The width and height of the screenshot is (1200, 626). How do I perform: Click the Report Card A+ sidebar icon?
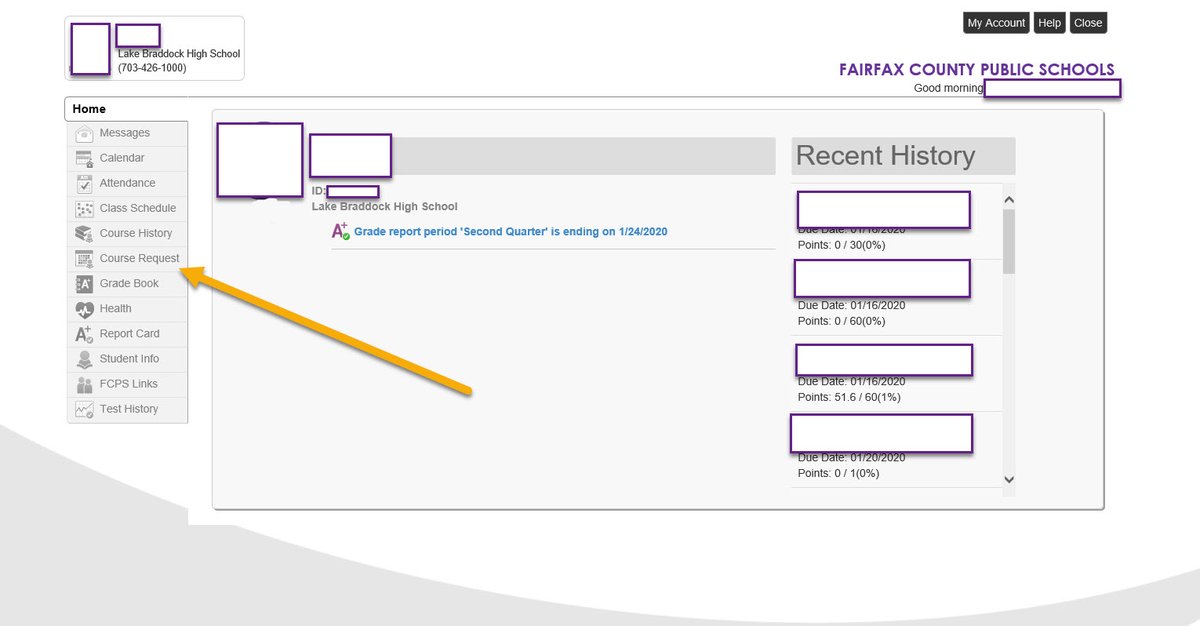84,334
